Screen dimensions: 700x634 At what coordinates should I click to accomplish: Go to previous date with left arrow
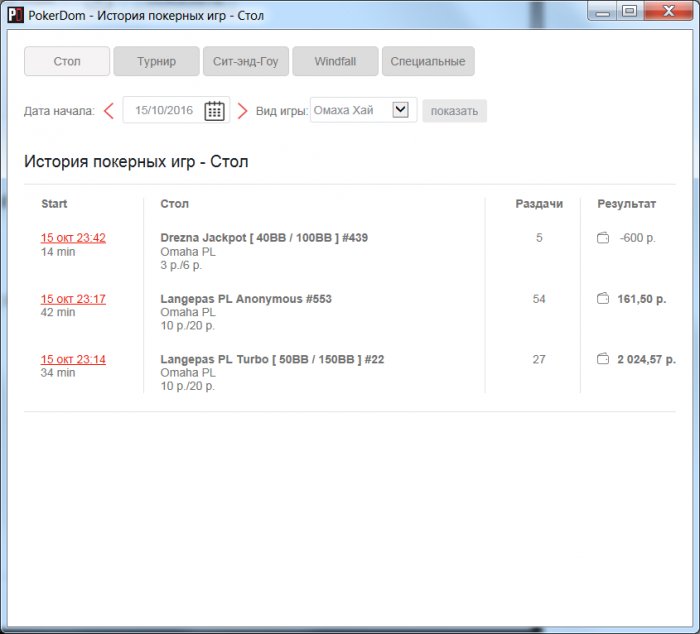click(x=108, y=111)
